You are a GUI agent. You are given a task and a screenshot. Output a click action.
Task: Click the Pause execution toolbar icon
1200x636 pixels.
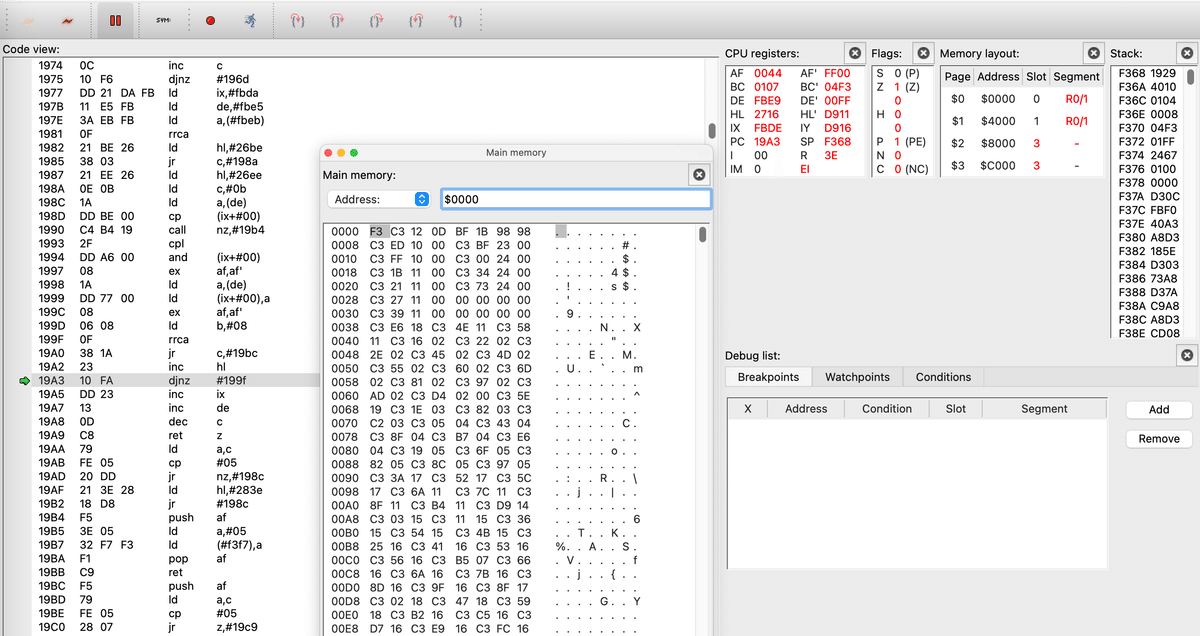(115, 21)
